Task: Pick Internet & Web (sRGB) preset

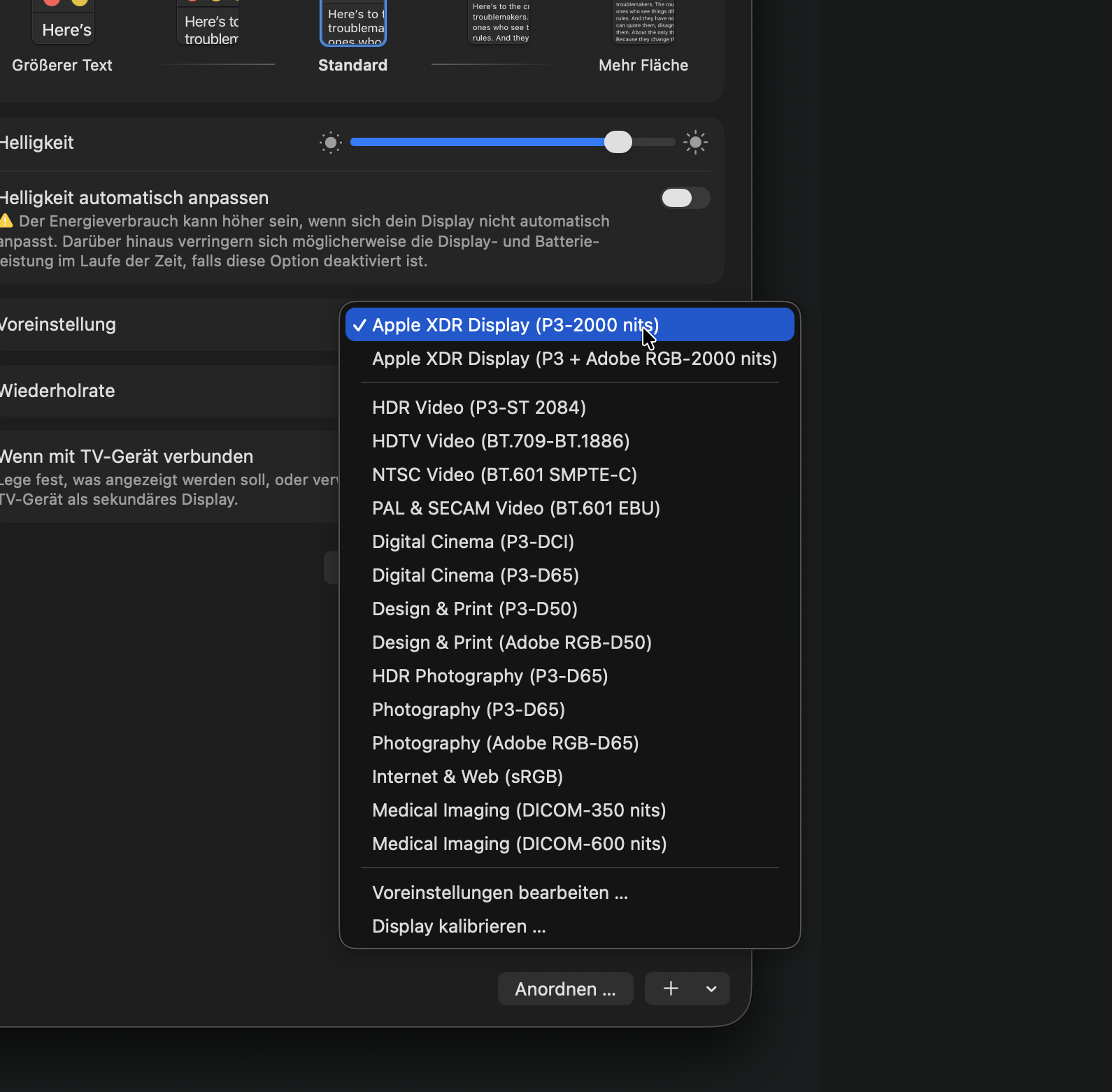Action: pyautogui.click(x=467, y=777)
